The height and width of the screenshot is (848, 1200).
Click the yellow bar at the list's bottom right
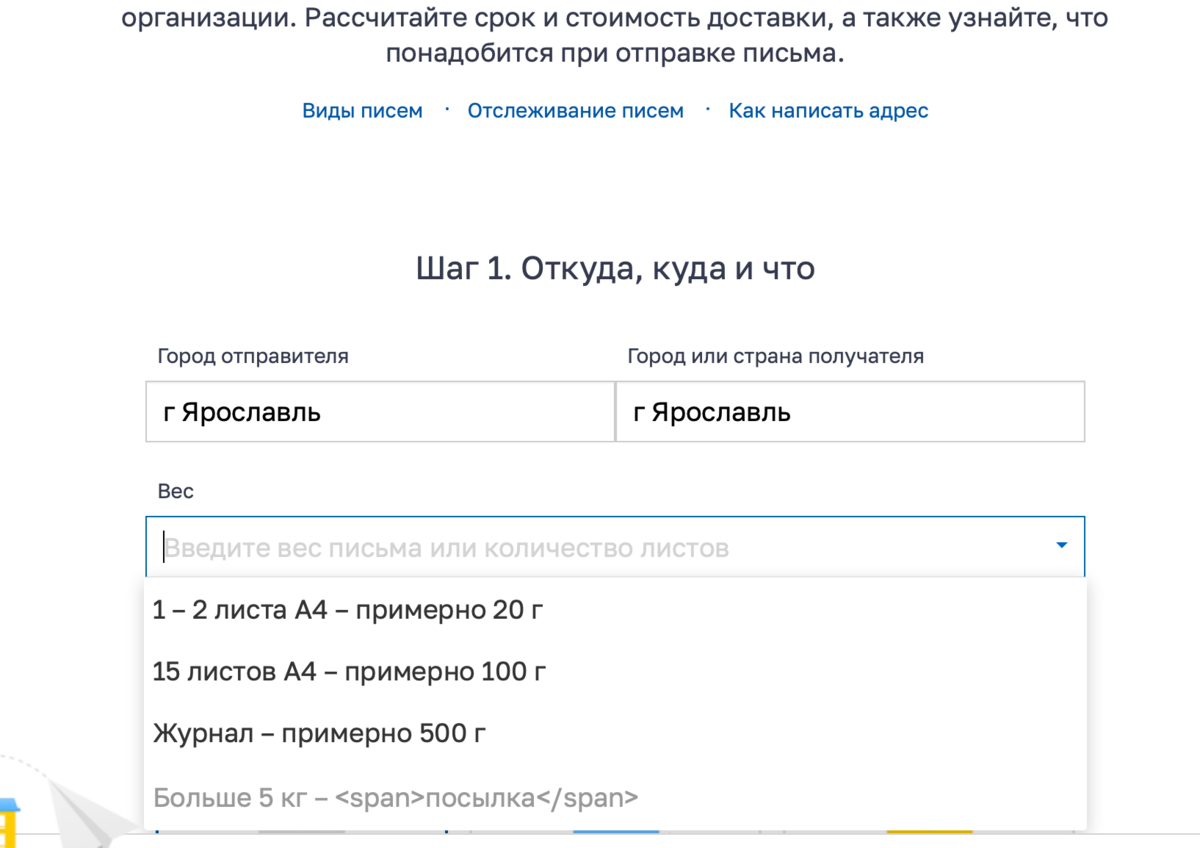tap(928, 832)
